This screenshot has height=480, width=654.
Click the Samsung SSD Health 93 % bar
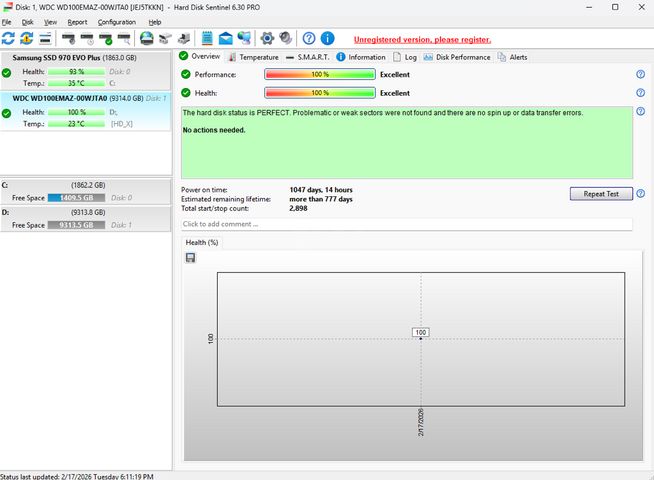(76, 72)
